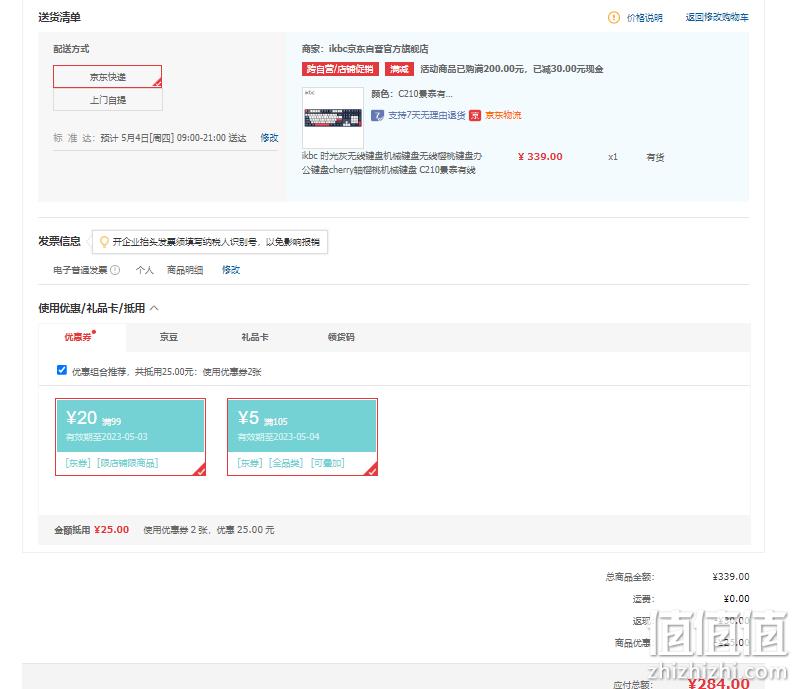Open the 价格说明 link
This screenshot has height=689, width=797.
coord(645,18)
